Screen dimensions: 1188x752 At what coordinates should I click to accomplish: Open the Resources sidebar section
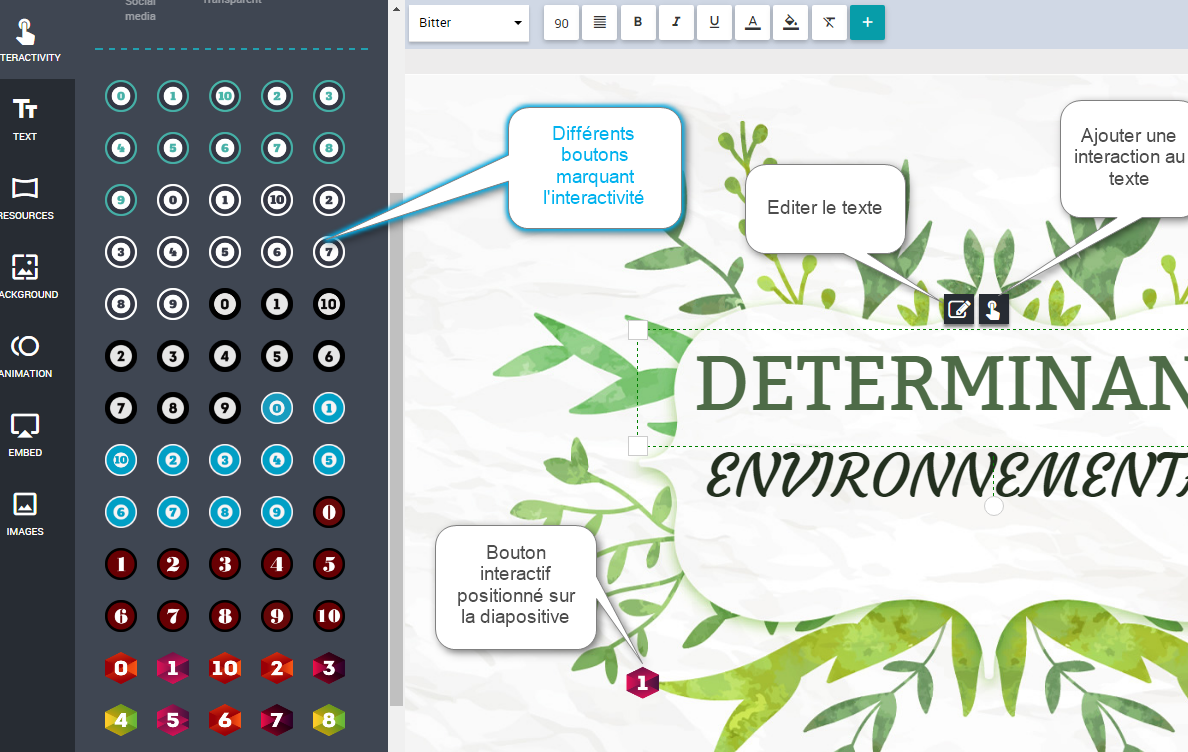pyautogui.click(x=25, y=197)
